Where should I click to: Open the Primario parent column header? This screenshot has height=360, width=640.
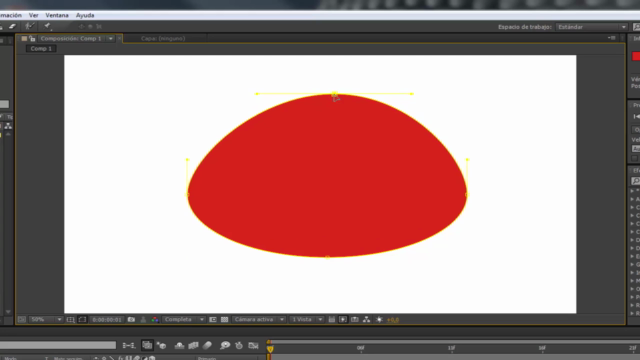(x=207, y=358)
